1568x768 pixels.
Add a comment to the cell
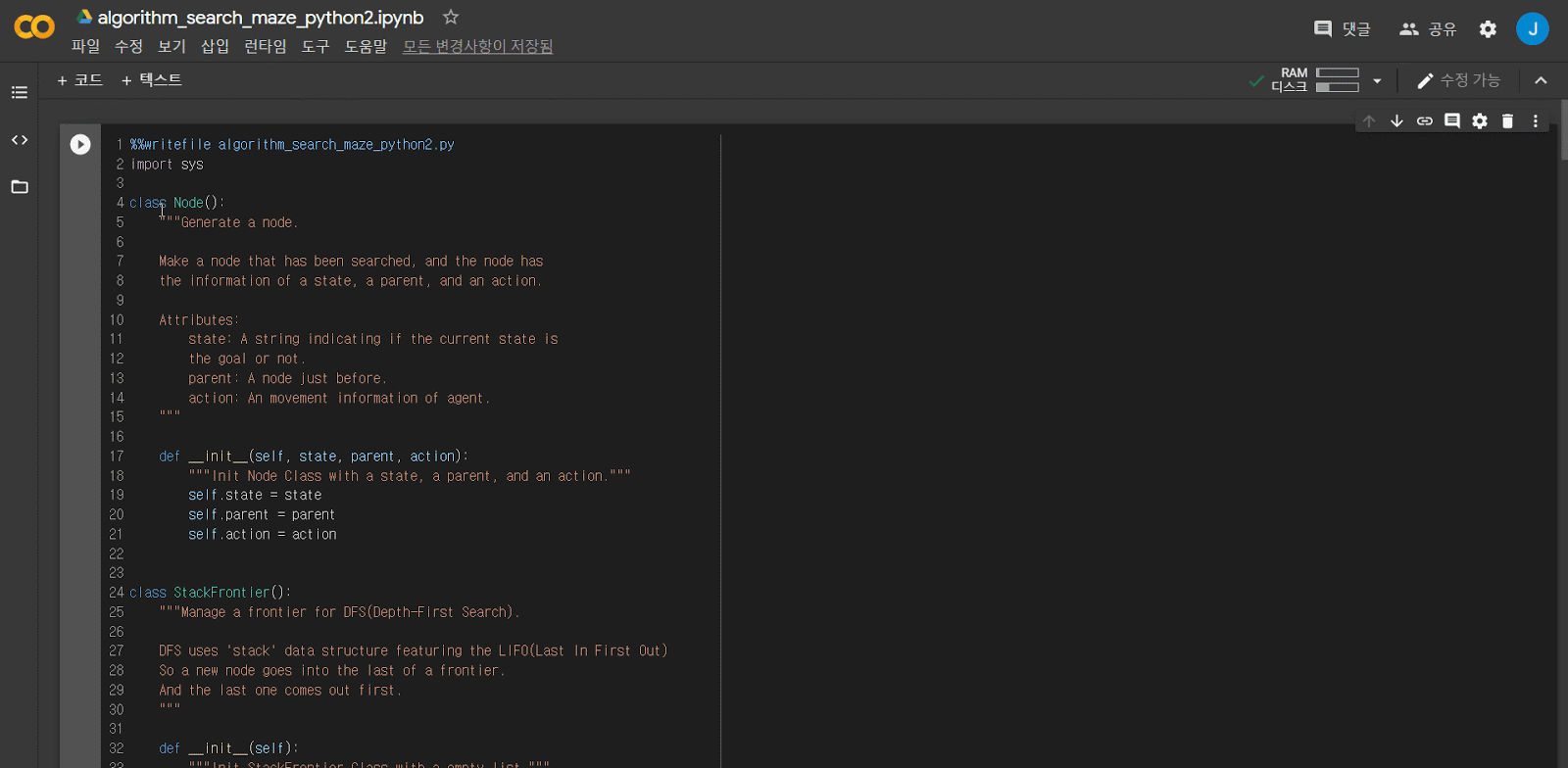click(x=1452, y=120)
